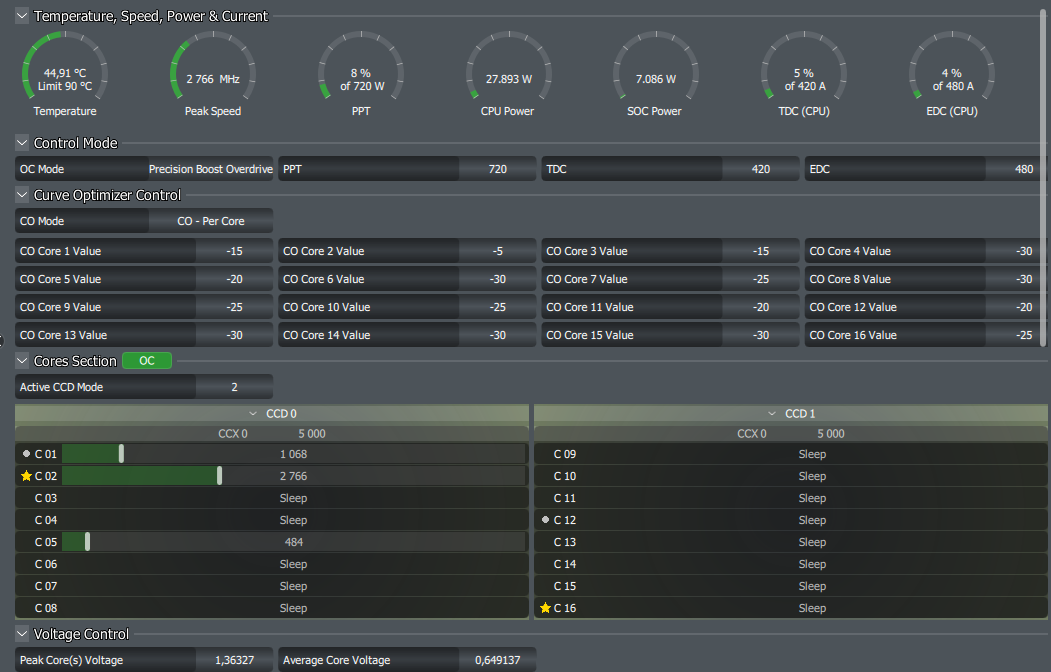
Task: Select the sleeping core row C 08
Action: tap(271, 608)
